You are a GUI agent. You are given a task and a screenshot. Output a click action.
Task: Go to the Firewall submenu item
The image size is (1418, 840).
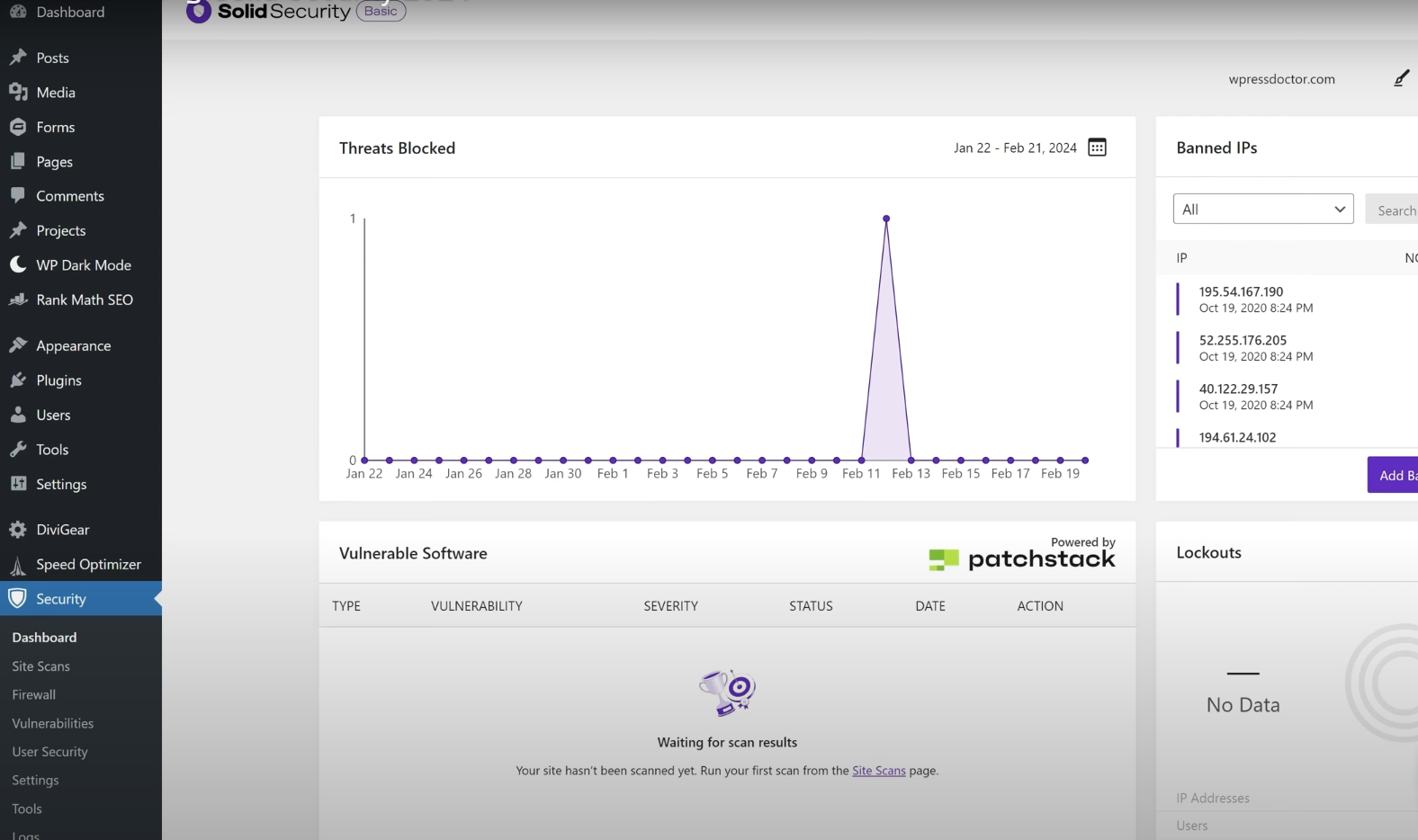33,695
